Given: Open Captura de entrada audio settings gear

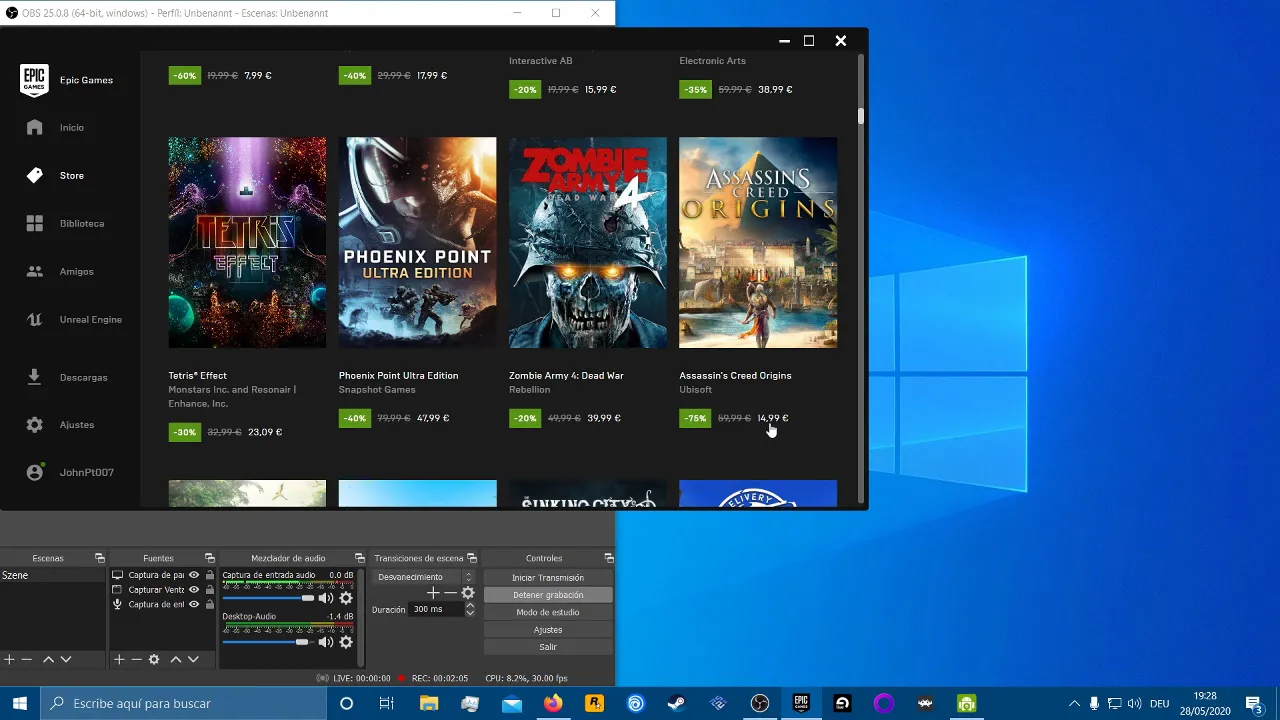Looking at the screenshot, I should pos(346,598).
